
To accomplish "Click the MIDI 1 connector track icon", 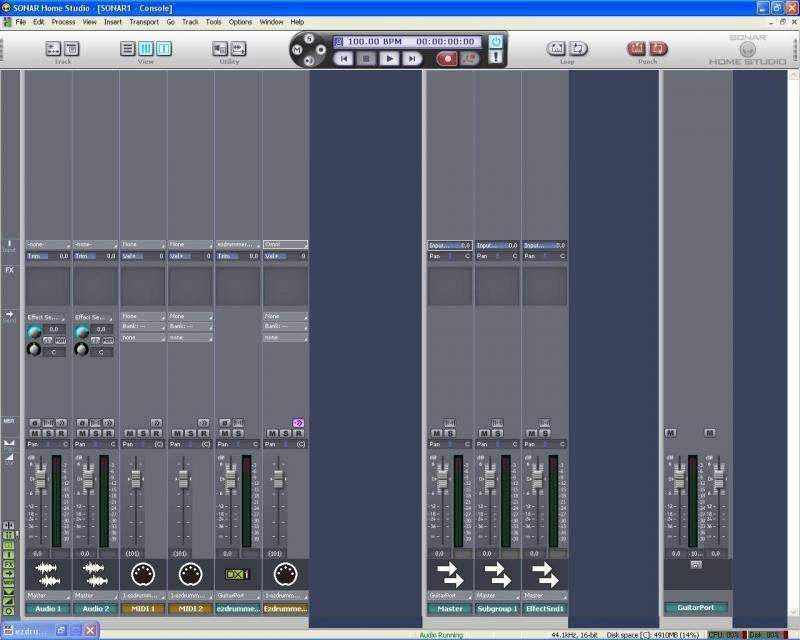I will pos(143,574).
